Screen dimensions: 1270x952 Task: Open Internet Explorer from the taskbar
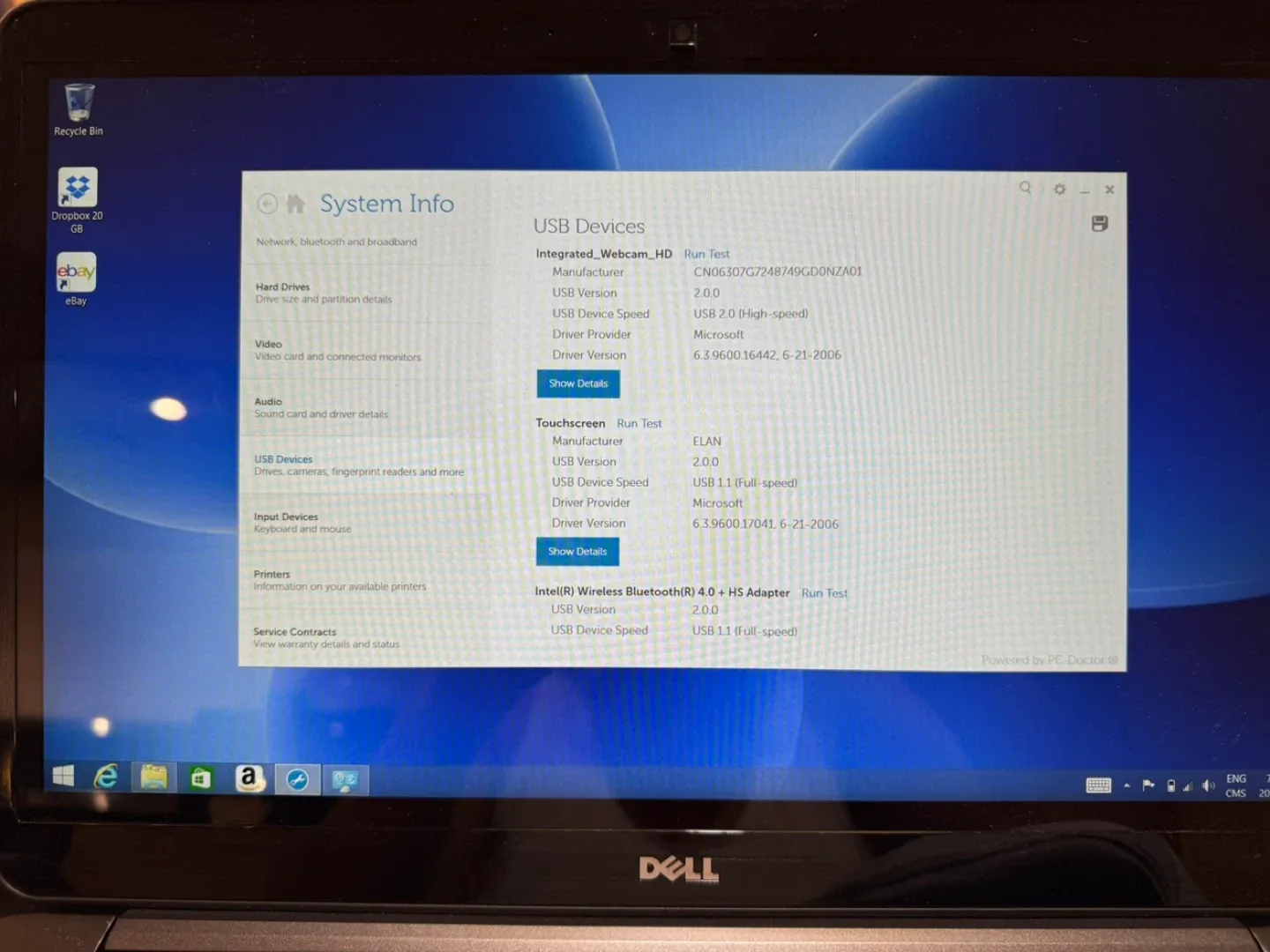pos(108,779)
